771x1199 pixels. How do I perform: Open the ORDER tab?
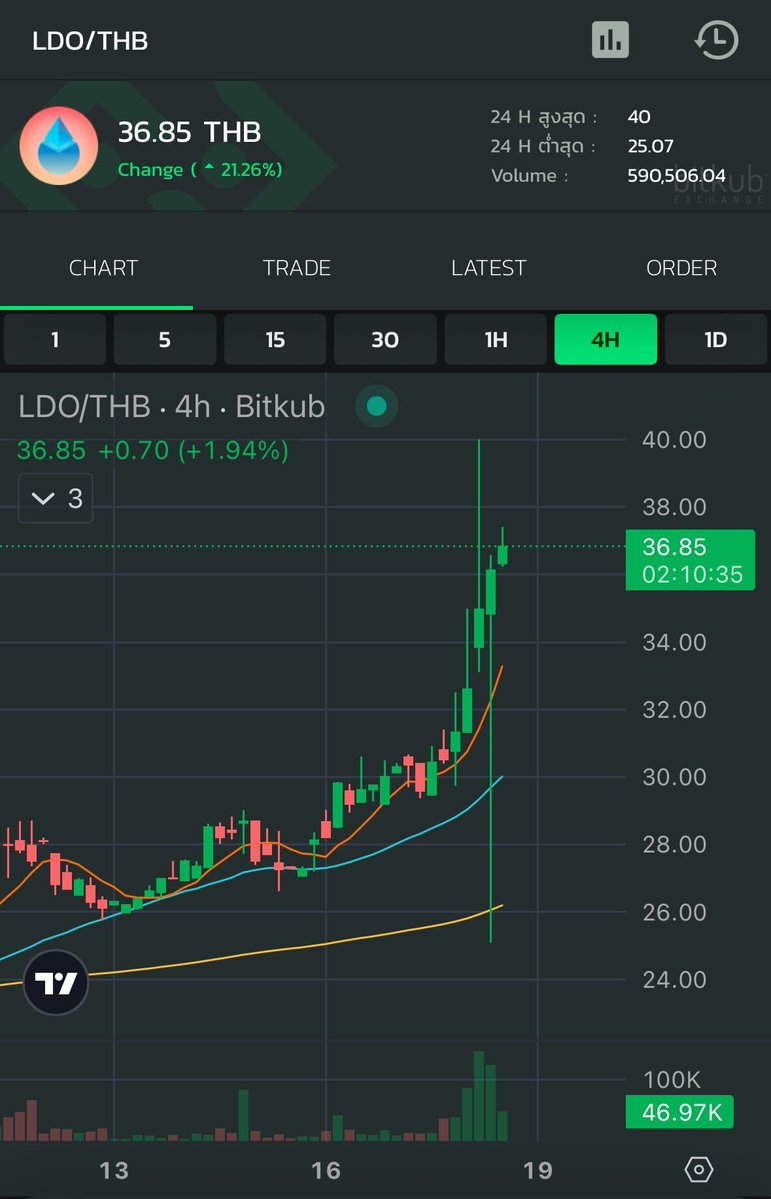click(682, 268)
